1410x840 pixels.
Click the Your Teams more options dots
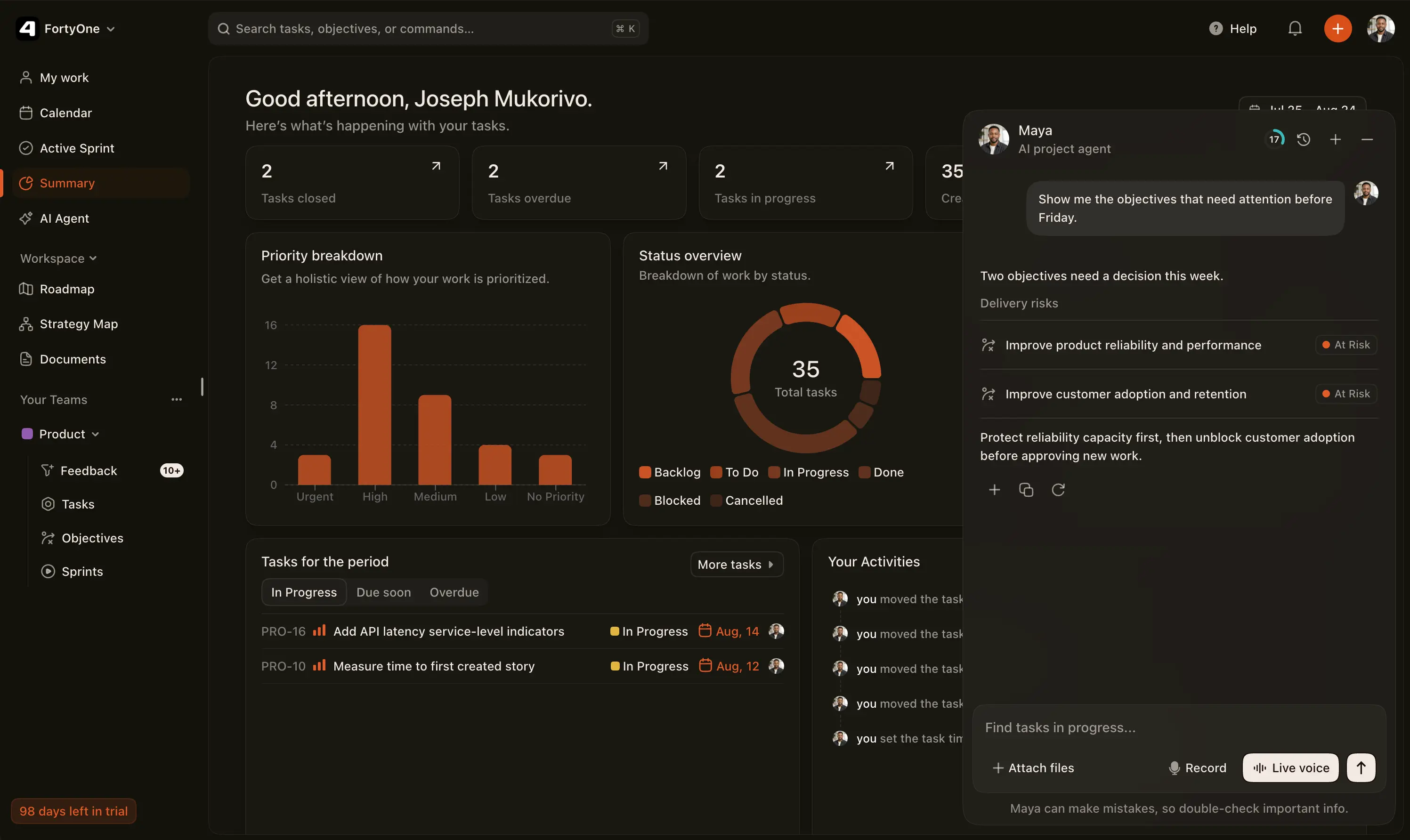coord(177,400)
